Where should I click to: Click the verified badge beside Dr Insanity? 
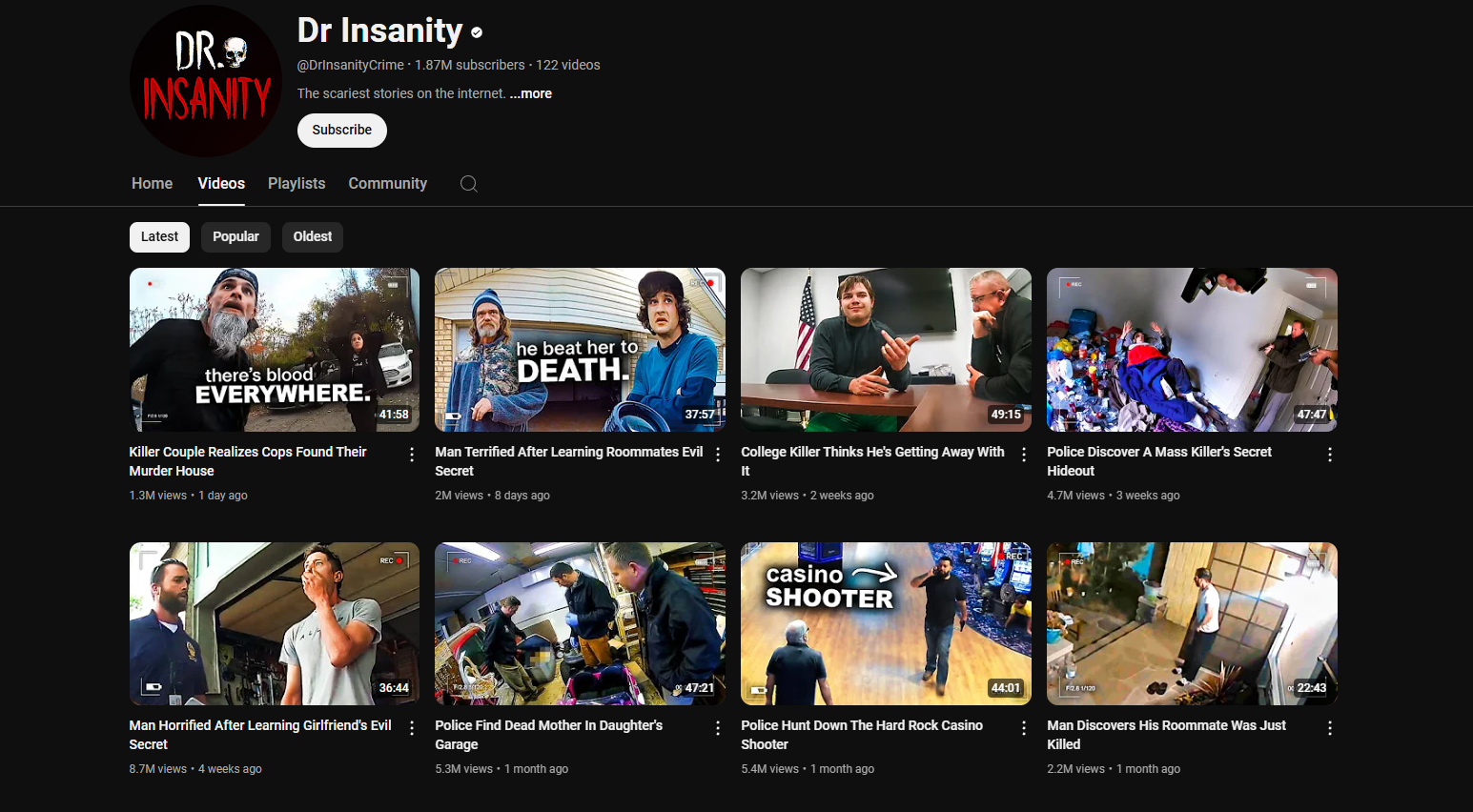[477, 32]
